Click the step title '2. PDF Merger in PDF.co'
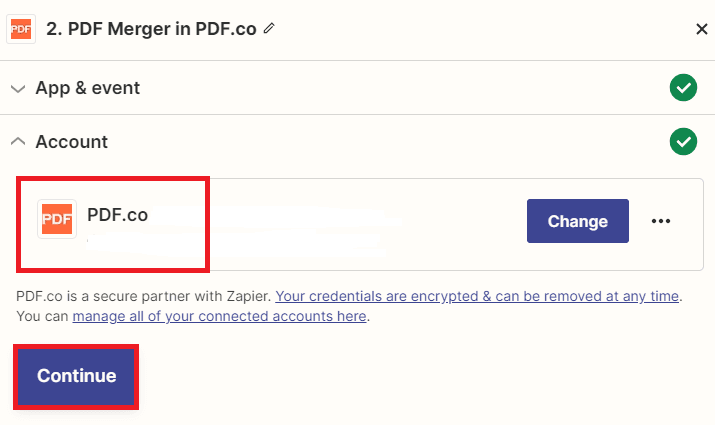Screen dimensions: 715x425 [x=150, y=28]
